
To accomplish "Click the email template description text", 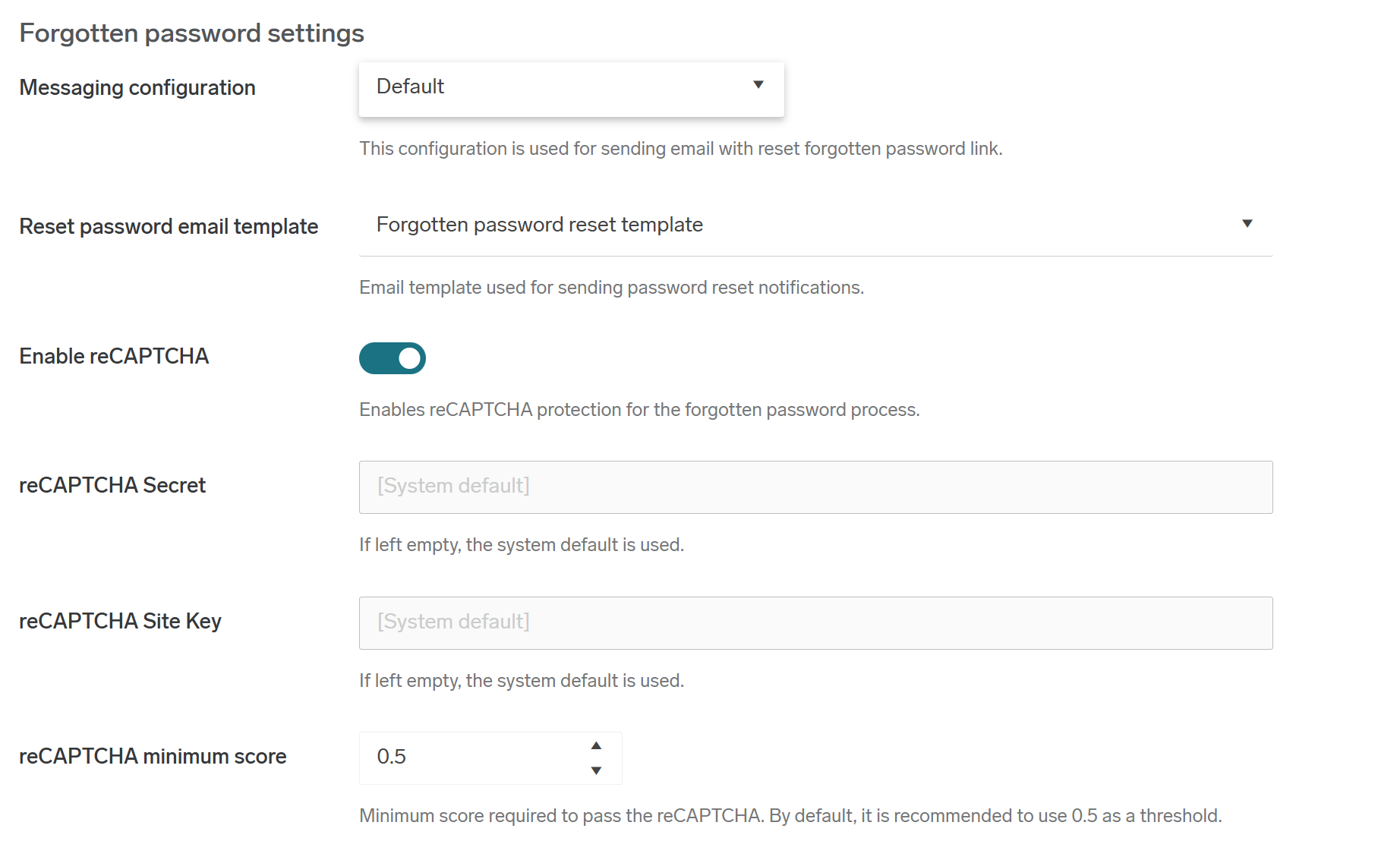I will point(611,288).
